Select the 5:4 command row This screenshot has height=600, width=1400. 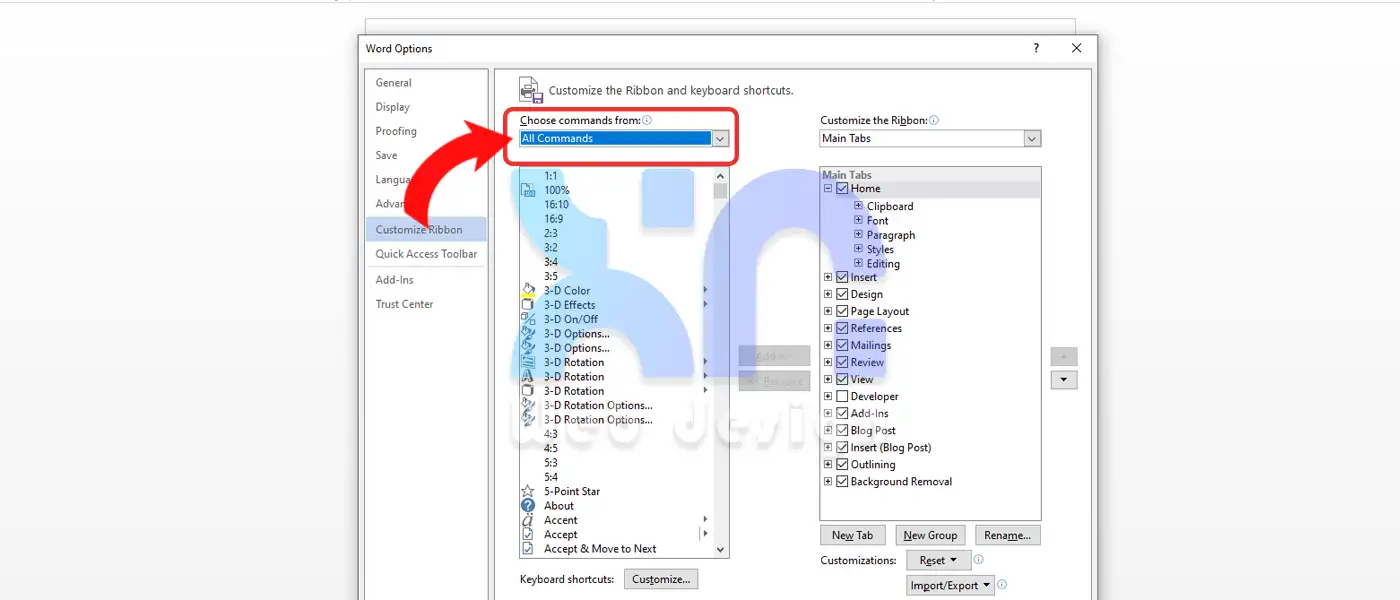tap(616, 477)
